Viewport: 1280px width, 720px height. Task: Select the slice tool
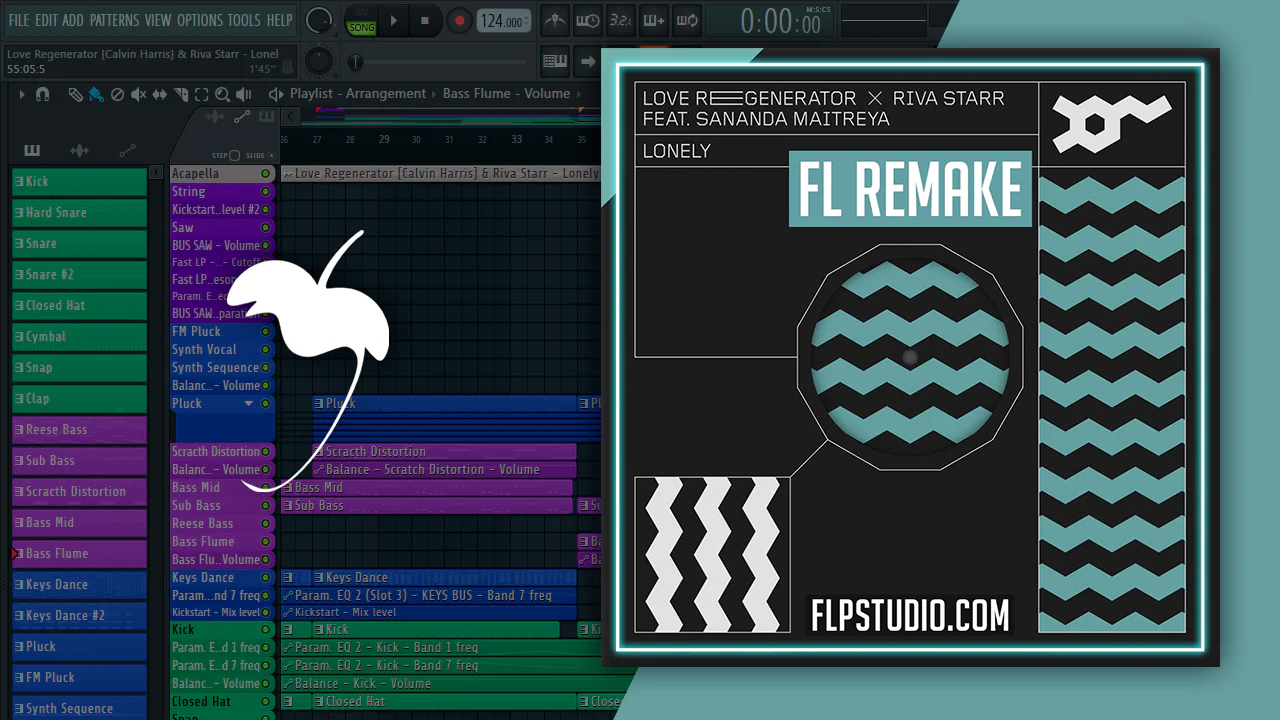pos(181,94)
